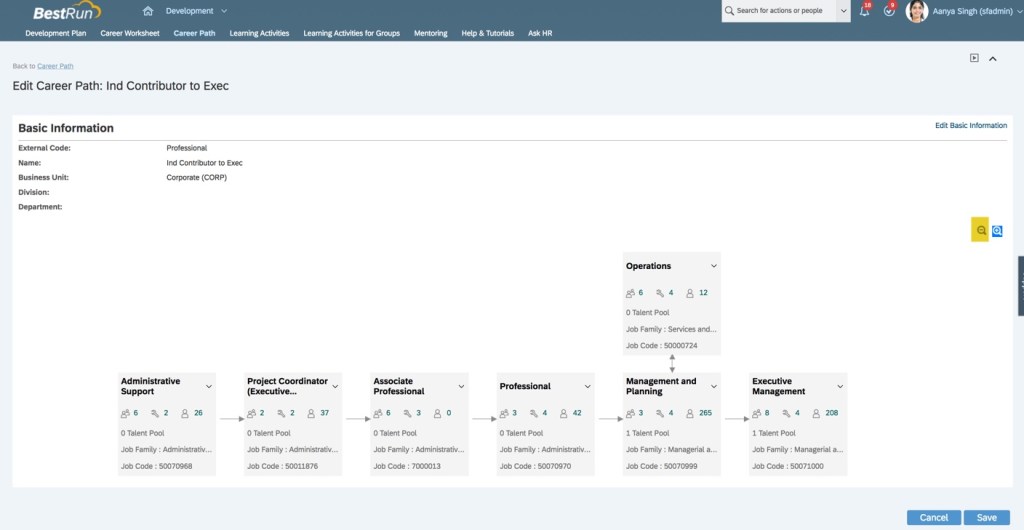Click the Save button

986,517
